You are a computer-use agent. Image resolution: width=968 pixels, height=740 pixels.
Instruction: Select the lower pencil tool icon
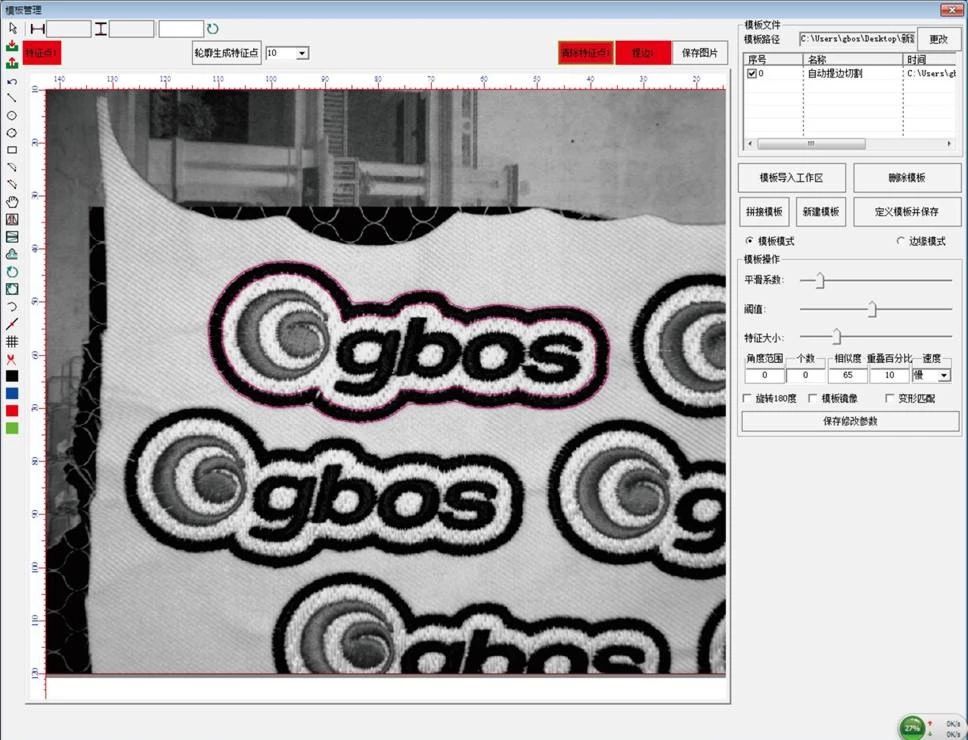coord(12,184)
